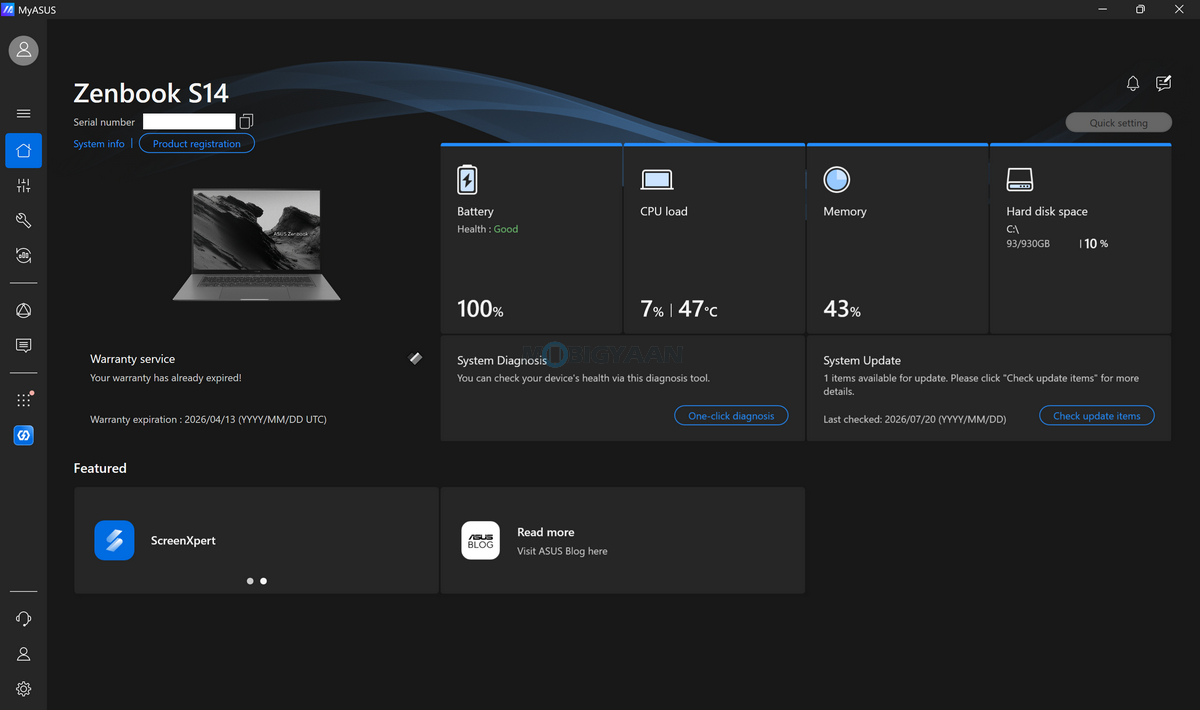Open the headset customer service icon
The image size is (1200, 710).
tap(24, 619)
